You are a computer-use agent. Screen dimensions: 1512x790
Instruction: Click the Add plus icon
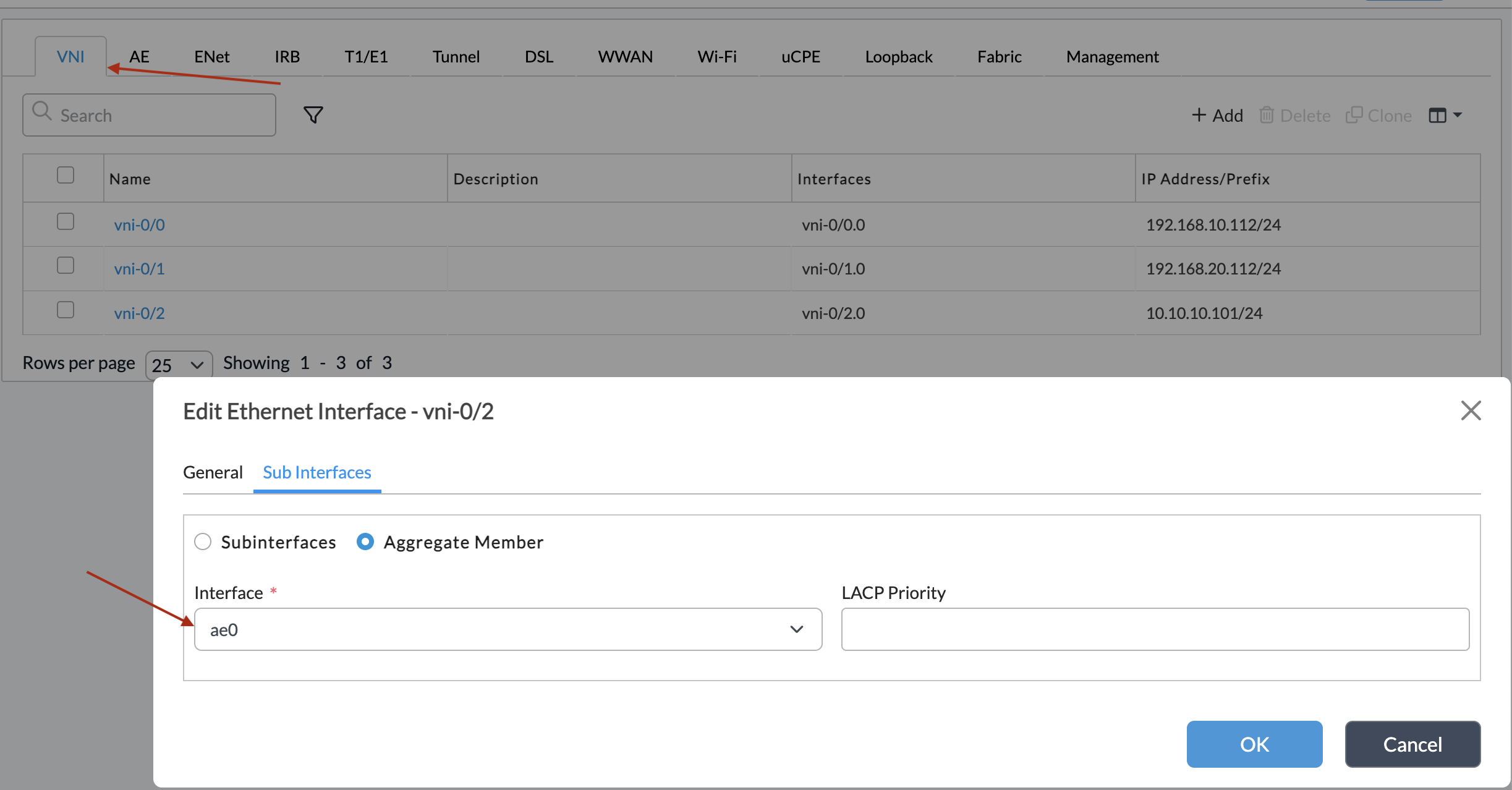click(x=1199, y=115)
